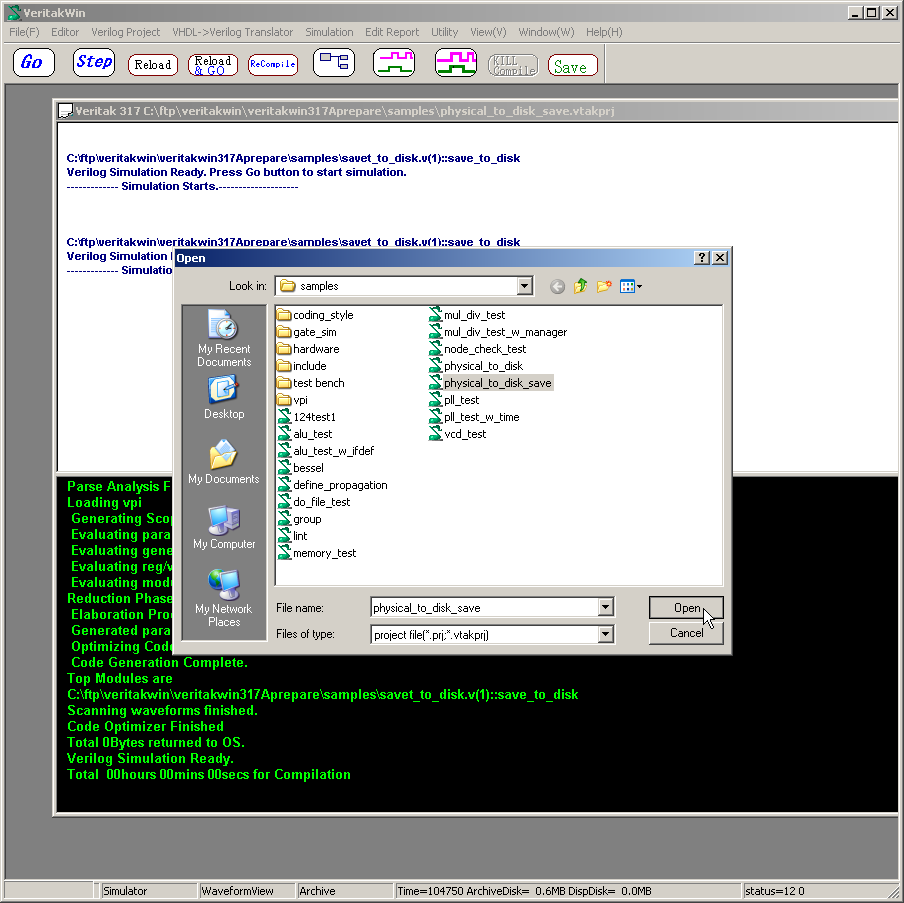Go to Desktop in places bar
The height and width of the screenshot is (903, 904).
coord(224,398)
